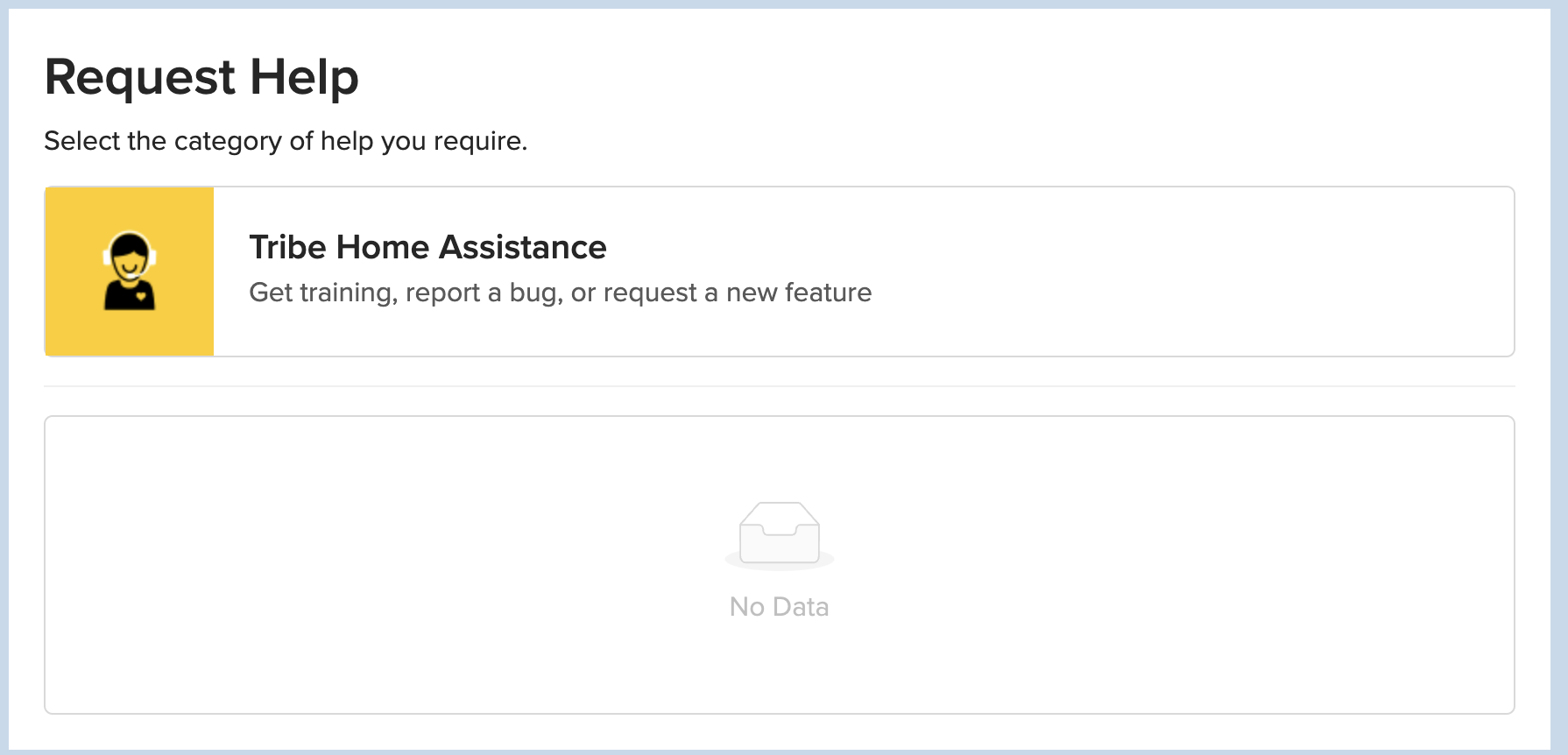Open Tribe Home Assistance category title
1568x755 pixels.
pyautogui.click(x=427, y=248)
